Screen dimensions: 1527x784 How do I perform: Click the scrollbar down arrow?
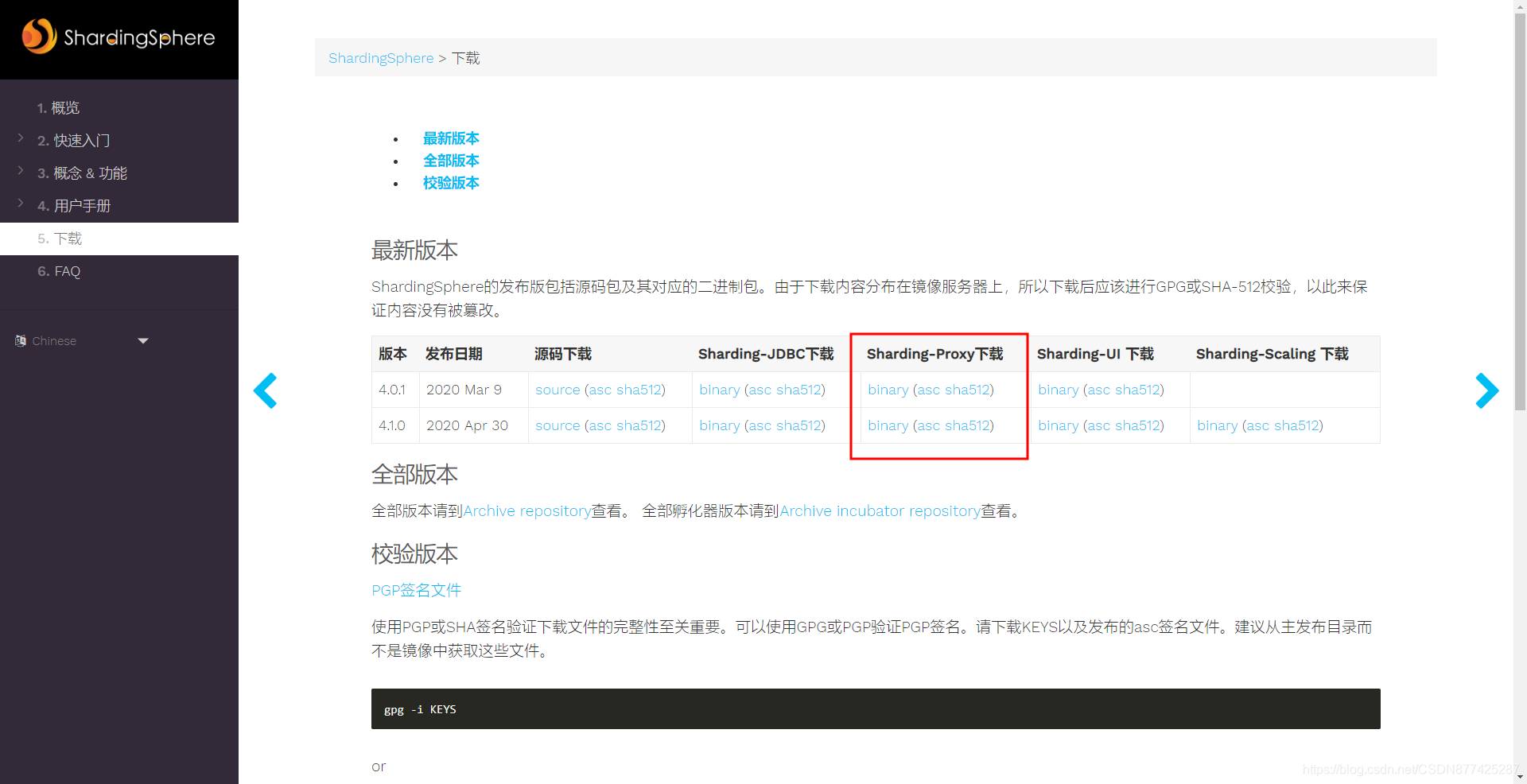coord(1520,777)
